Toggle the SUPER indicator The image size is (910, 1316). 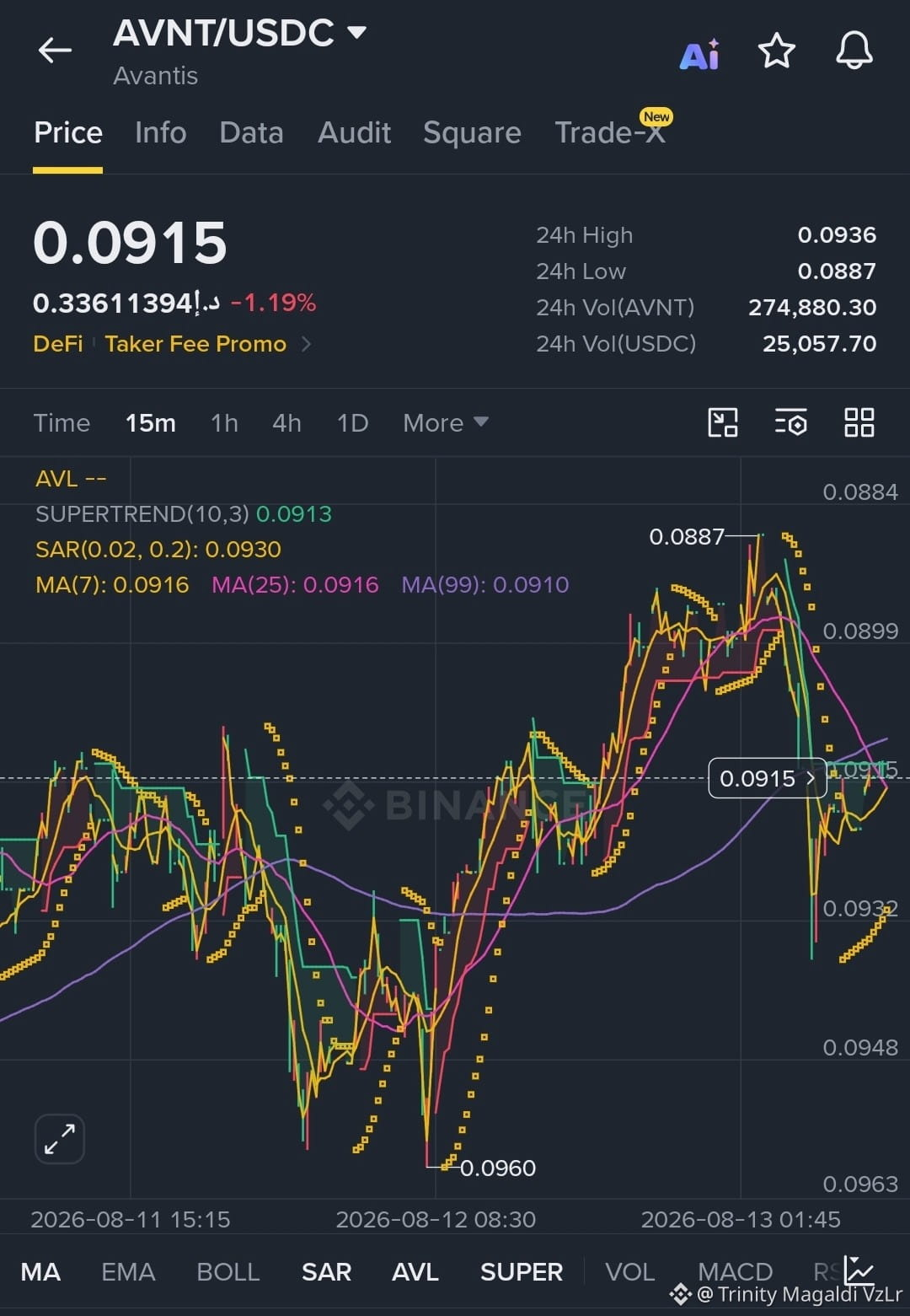(522, 1271)
